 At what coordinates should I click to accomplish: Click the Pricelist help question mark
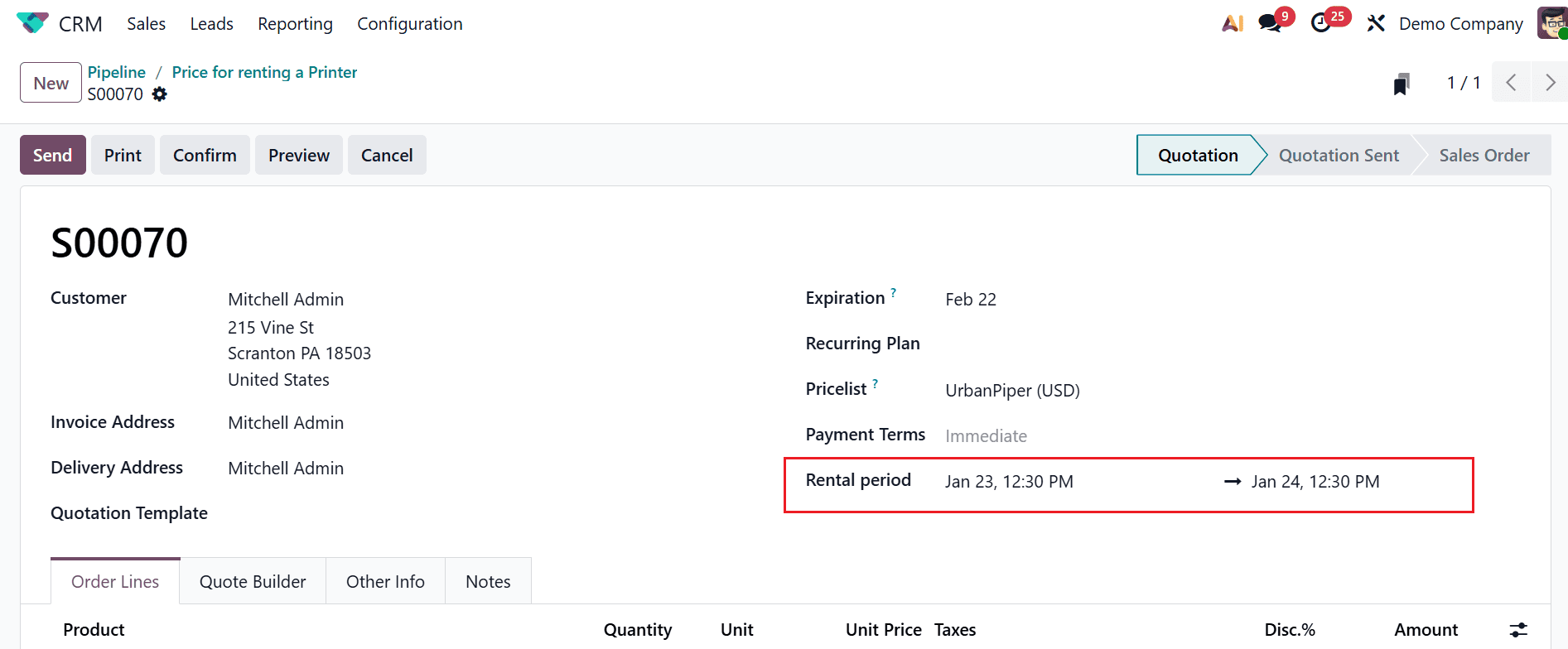(x=875, y=383)
